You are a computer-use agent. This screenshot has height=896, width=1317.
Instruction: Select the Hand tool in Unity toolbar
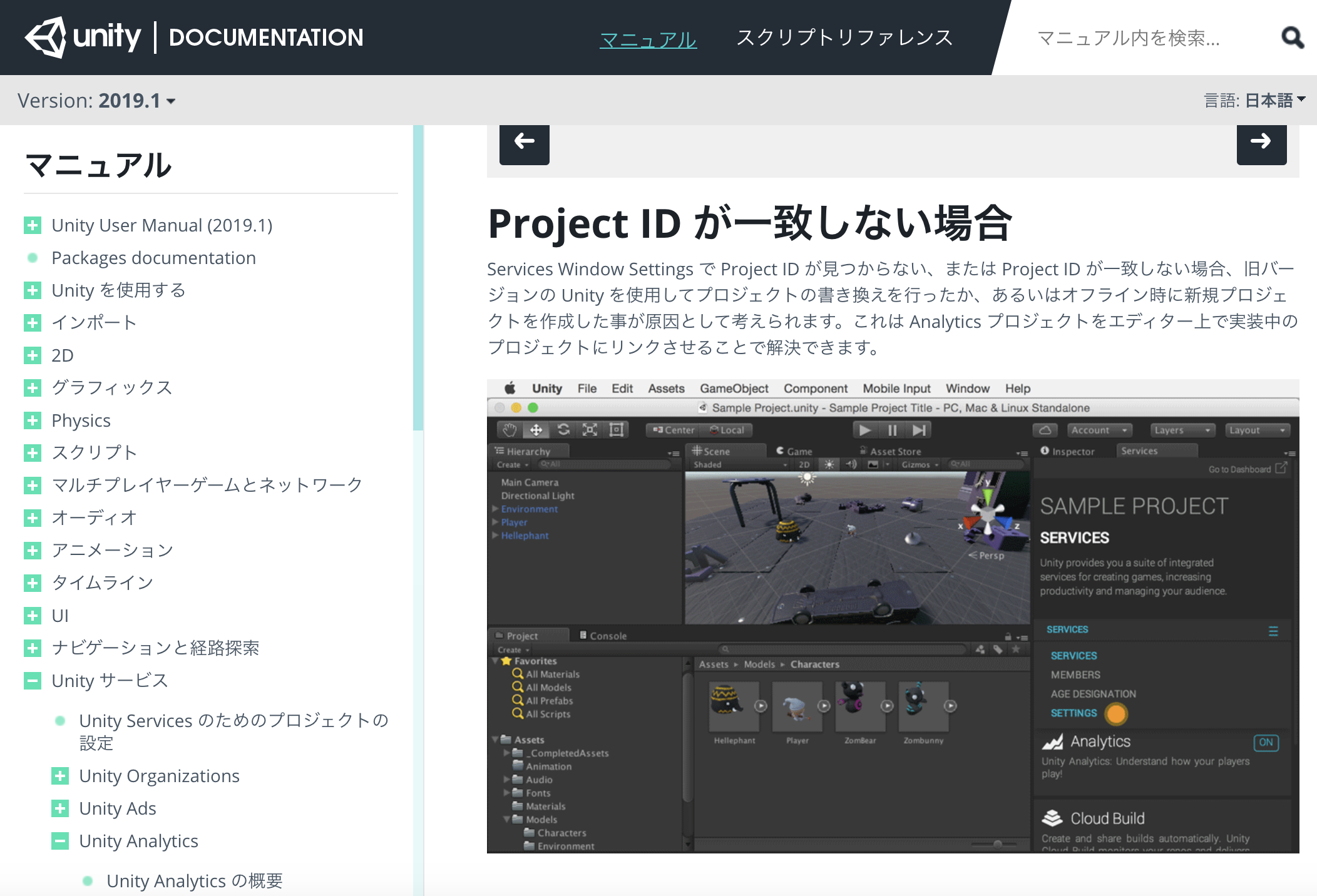[x=510, y=430]
